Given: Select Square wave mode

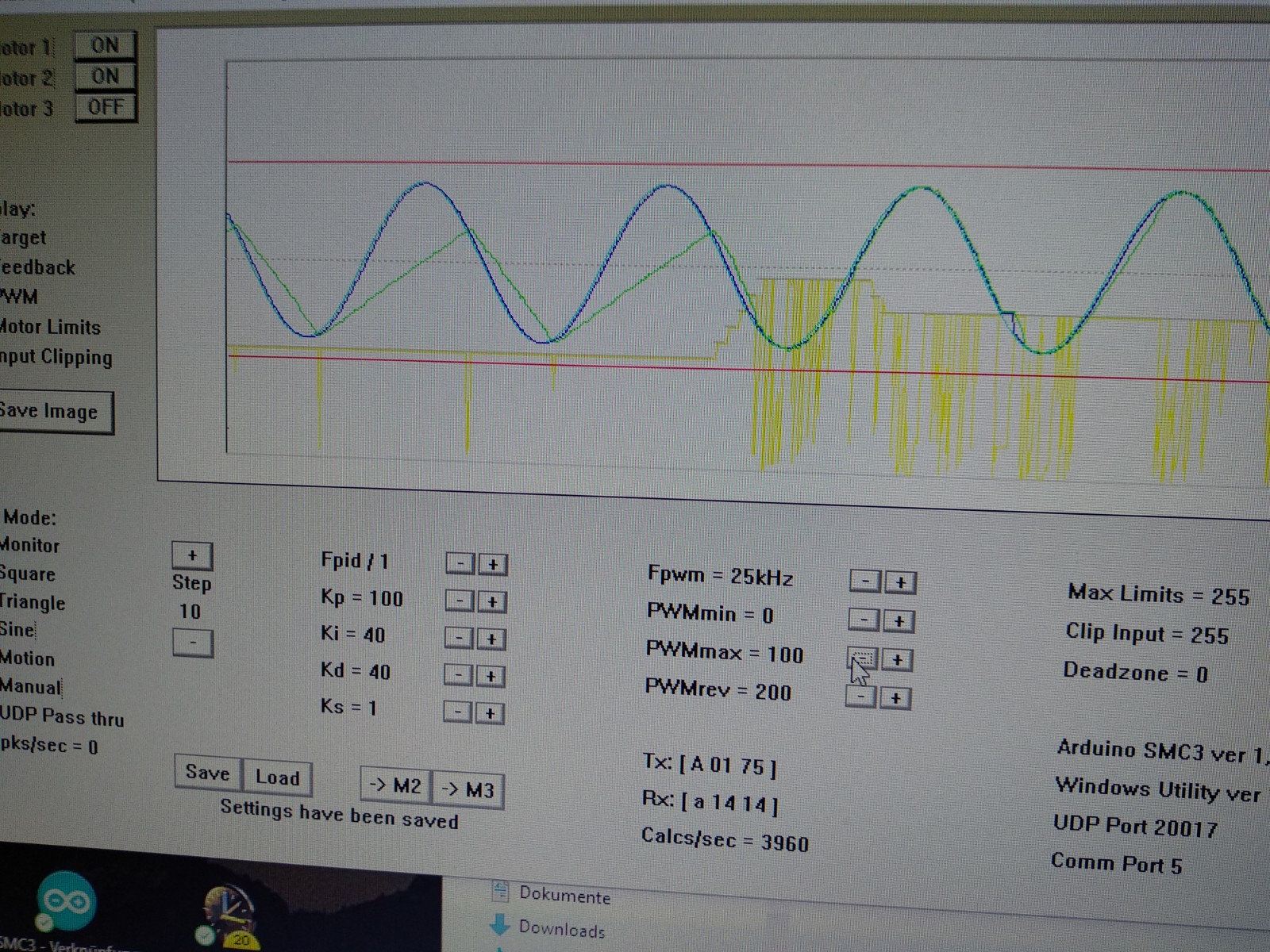Looking at the screenshot, I should [28, 574].
